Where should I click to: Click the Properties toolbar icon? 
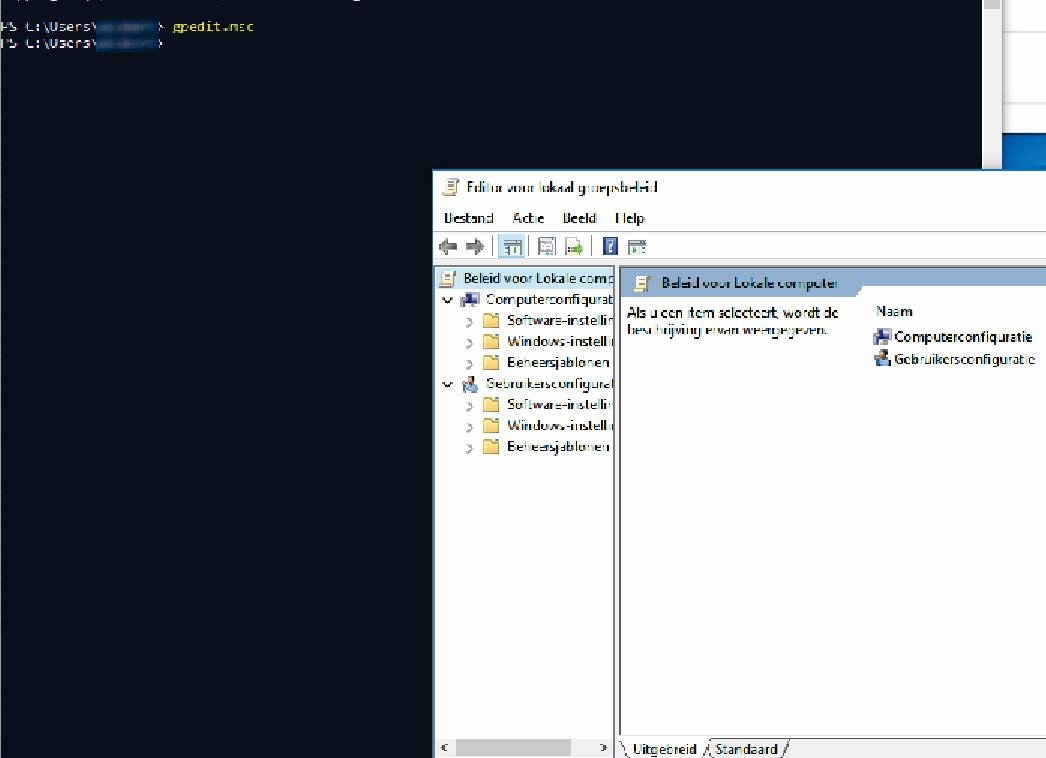click(x=546, y=247)
